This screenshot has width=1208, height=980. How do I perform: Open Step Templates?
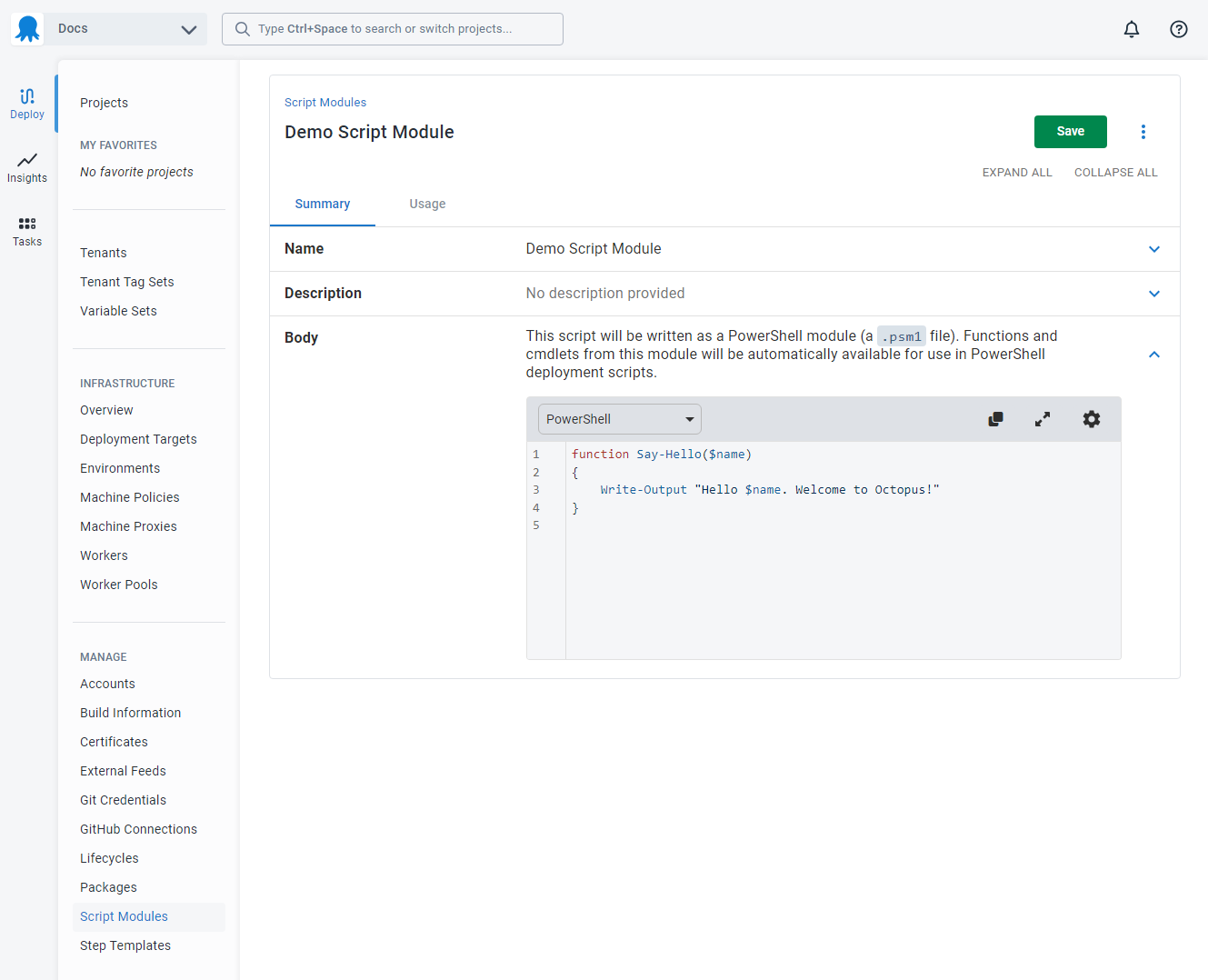pos(125,945)
